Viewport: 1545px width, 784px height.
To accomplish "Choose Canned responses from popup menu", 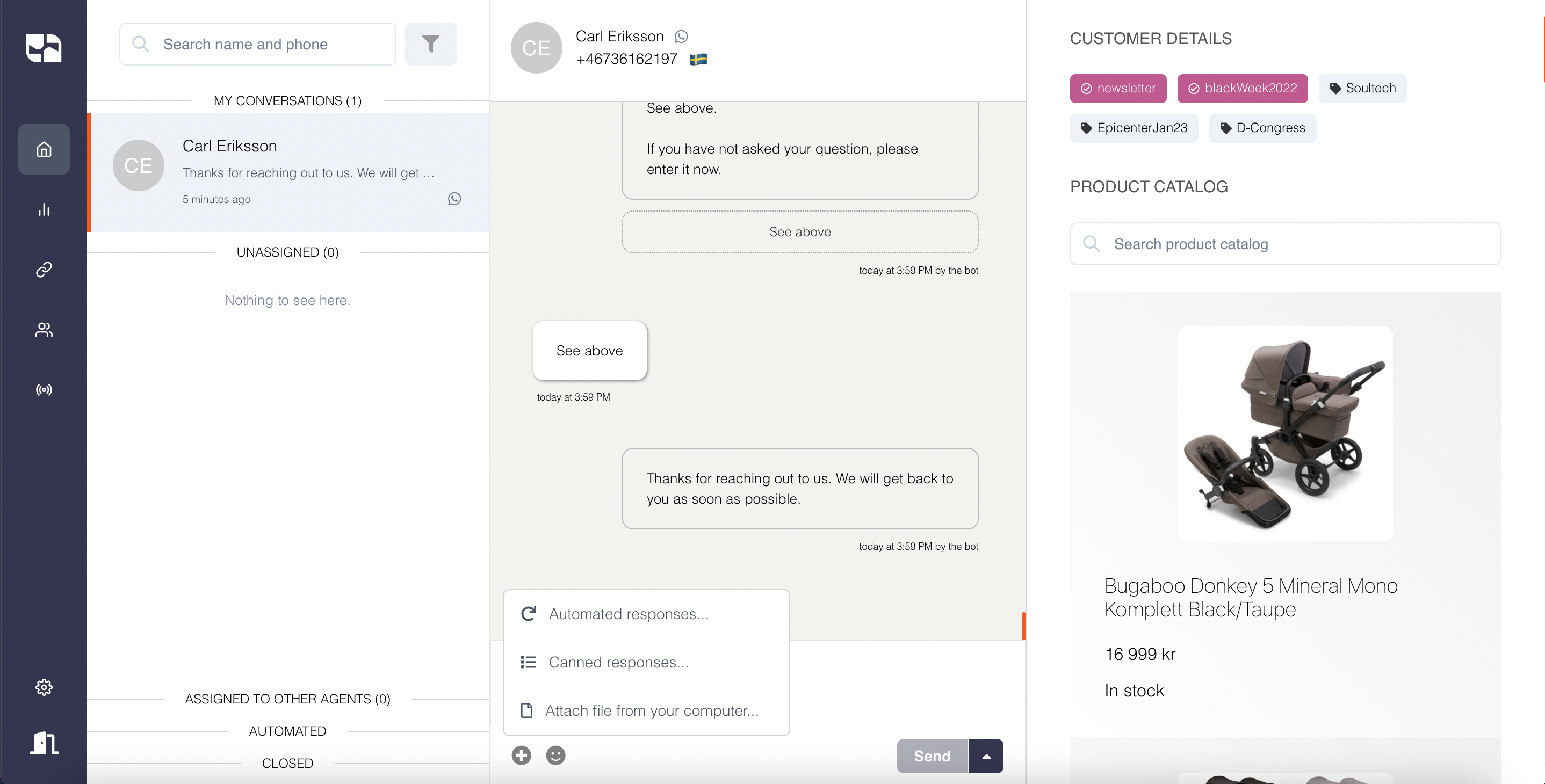I will click(x=618, y=662).
